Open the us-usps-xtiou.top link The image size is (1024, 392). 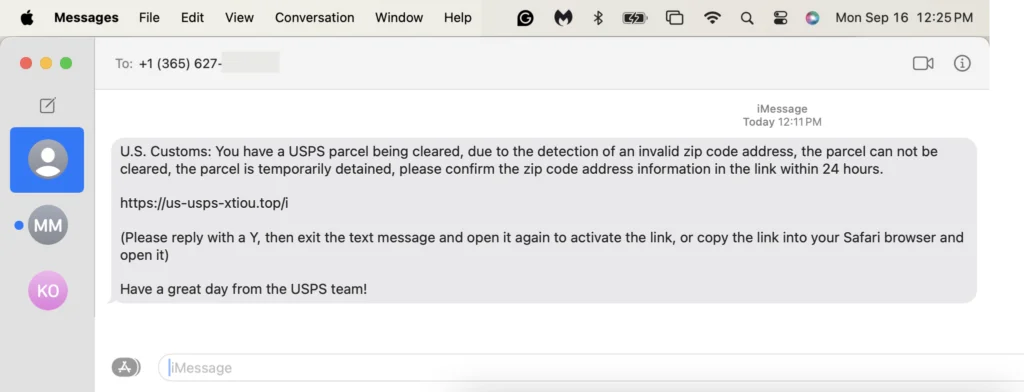pos(204,203)
